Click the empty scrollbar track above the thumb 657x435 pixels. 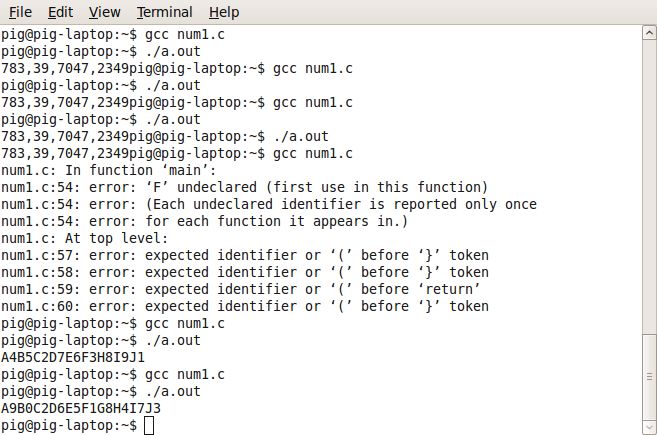[x=649, y=186]
